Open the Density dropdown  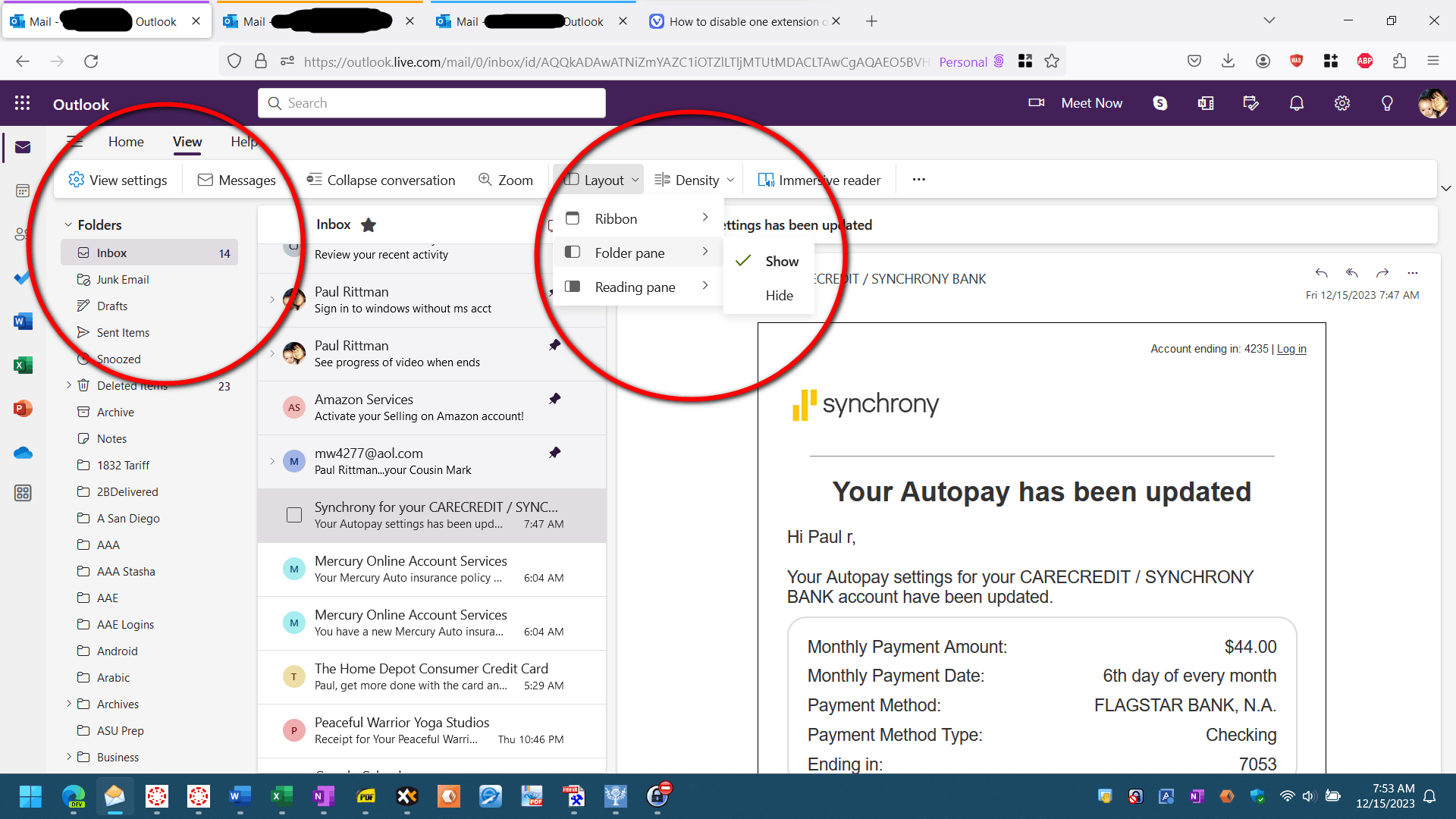pos(695,180)
